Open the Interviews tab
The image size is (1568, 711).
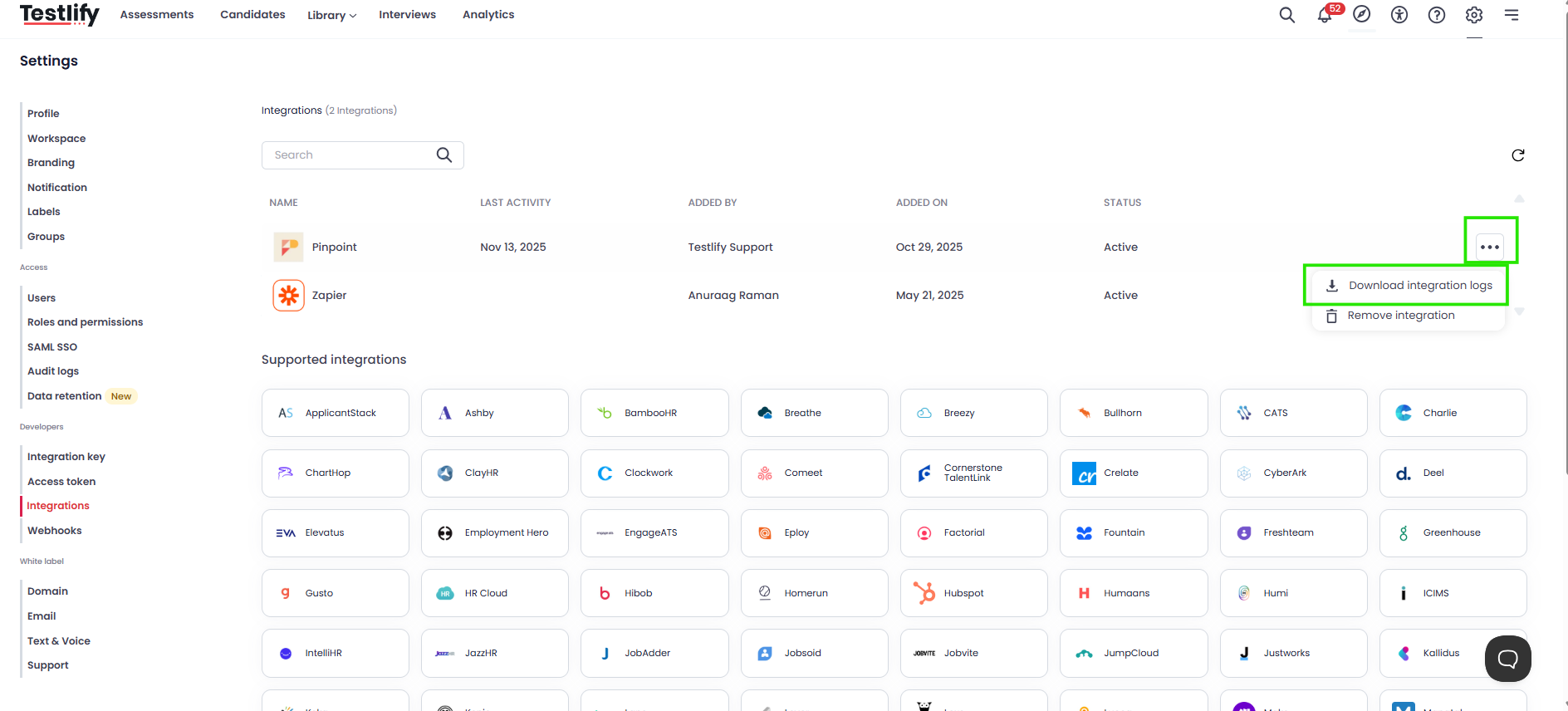pyautogui.click(x=407, y=14)
